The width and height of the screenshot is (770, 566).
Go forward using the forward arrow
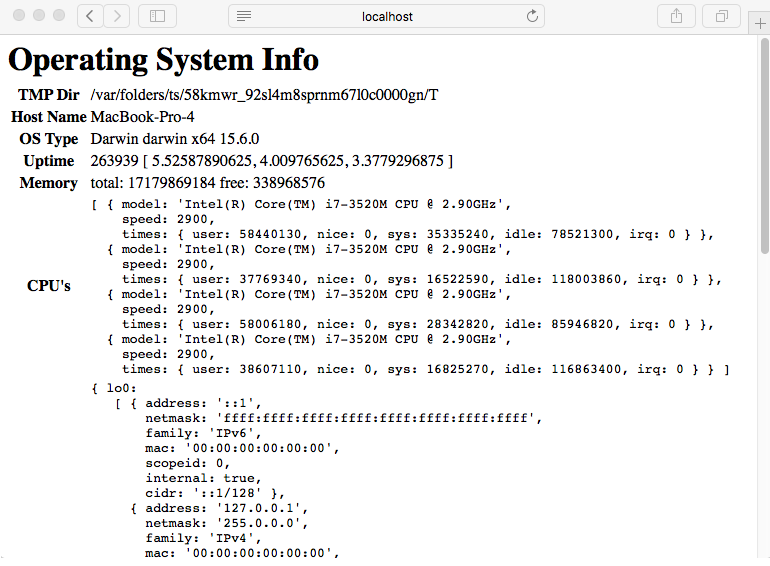click(x=117, y=16)
